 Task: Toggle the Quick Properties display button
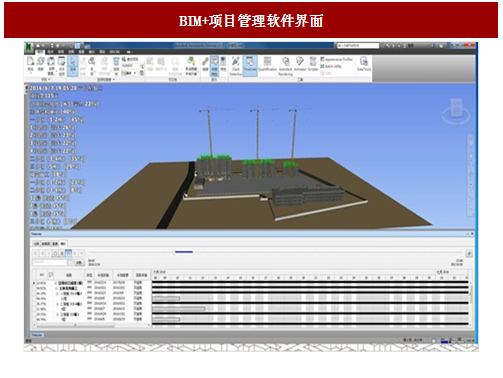tap(214, 64)
